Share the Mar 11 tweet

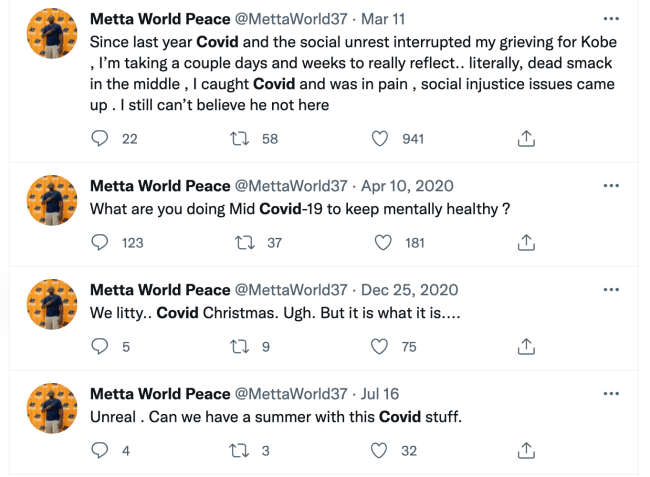coord(526,140)
